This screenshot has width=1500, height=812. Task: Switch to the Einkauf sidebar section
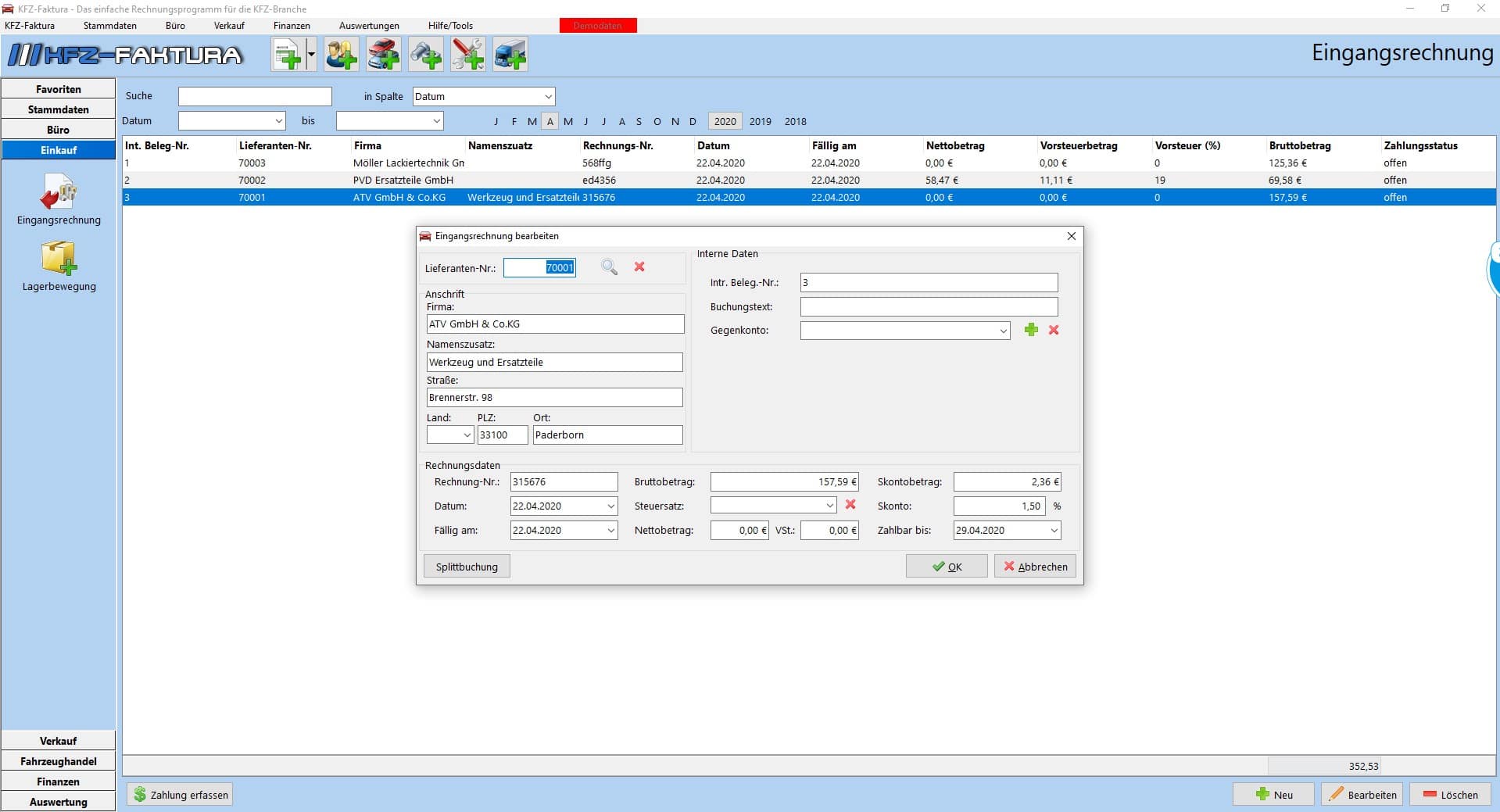point(59,150)
